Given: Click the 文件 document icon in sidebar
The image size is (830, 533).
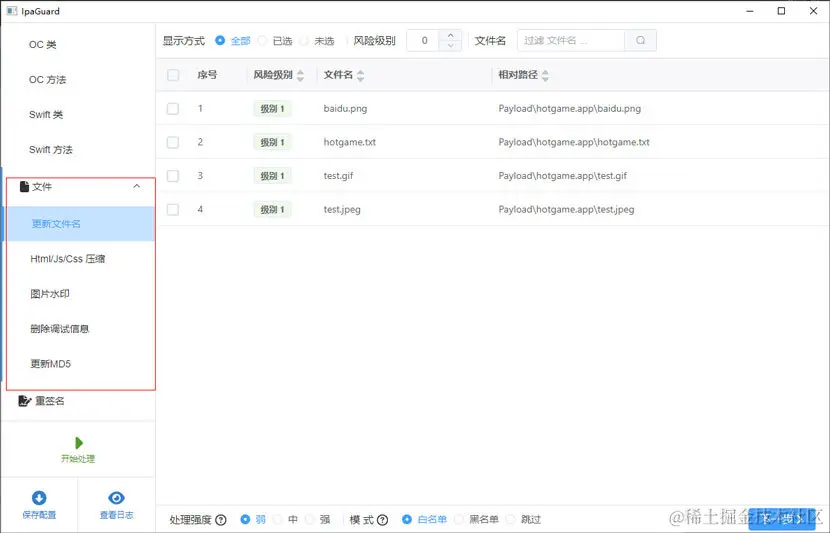Looking at the screenshot, I should (24, 186).
